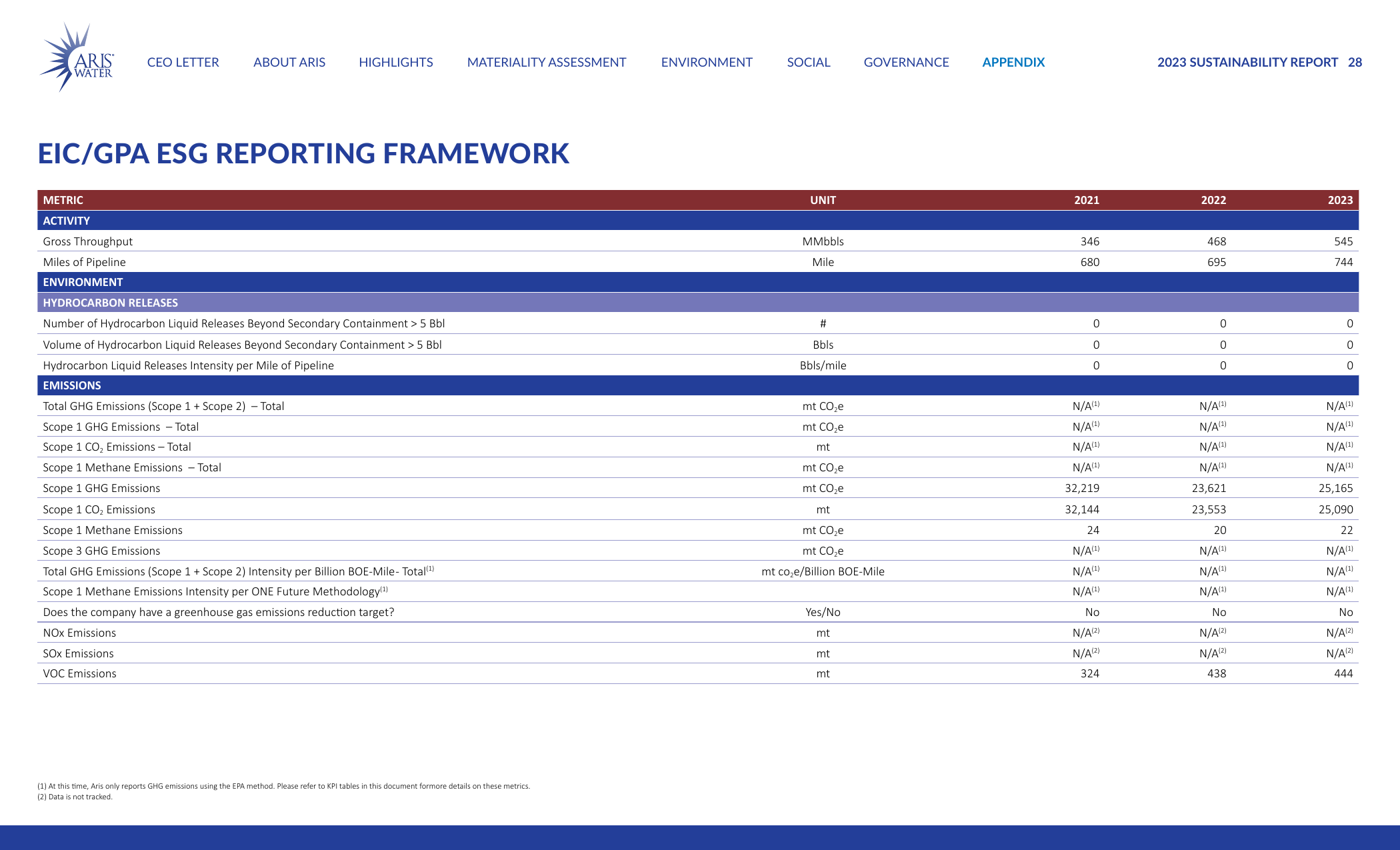Select ONE Future Methodology intensity row label
The width and height of the screenshot is (1400, 850).
coord(215,591)
